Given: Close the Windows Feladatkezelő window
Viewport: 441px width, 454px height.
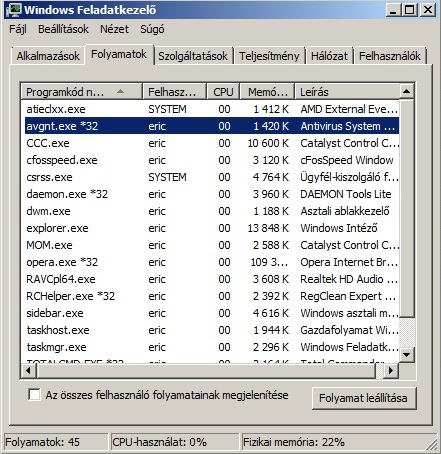Looking at the screenshot, I should 428,10.
